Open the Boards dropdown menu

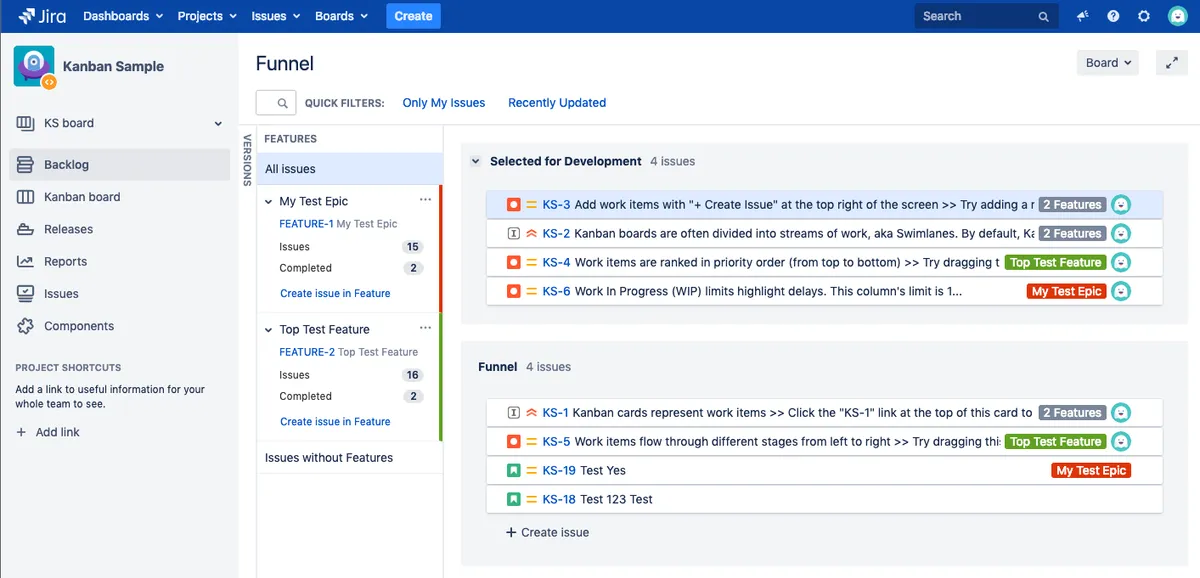341,16
